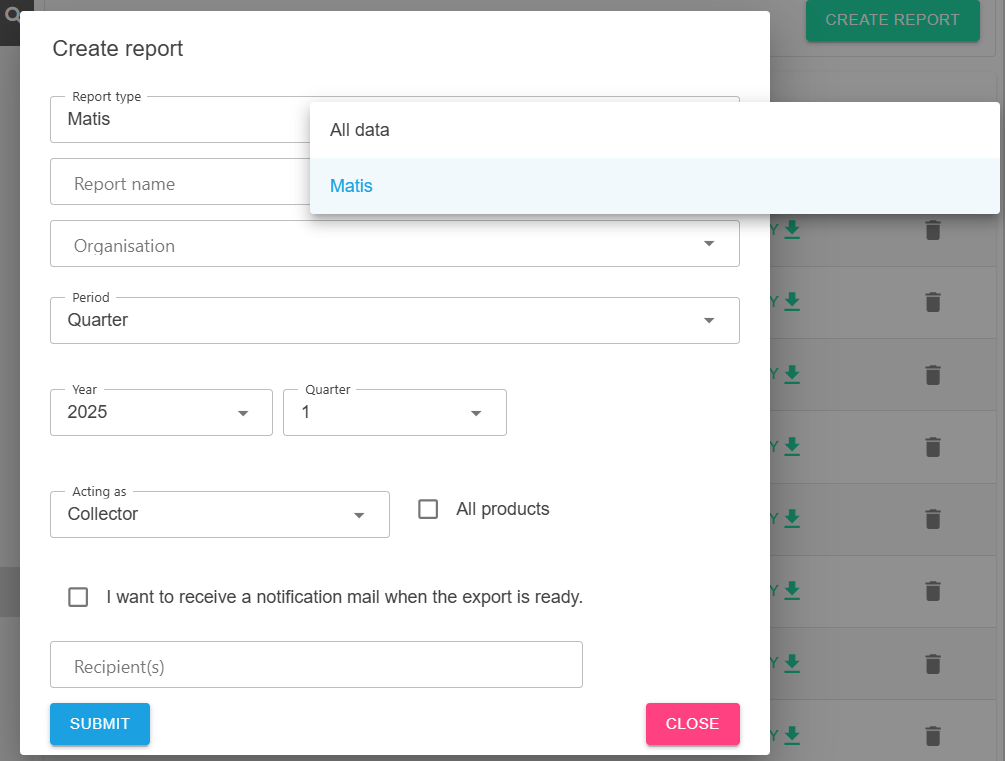Delete the report in the second row
The image size is (1005, 761).
(x=932, y=301)
